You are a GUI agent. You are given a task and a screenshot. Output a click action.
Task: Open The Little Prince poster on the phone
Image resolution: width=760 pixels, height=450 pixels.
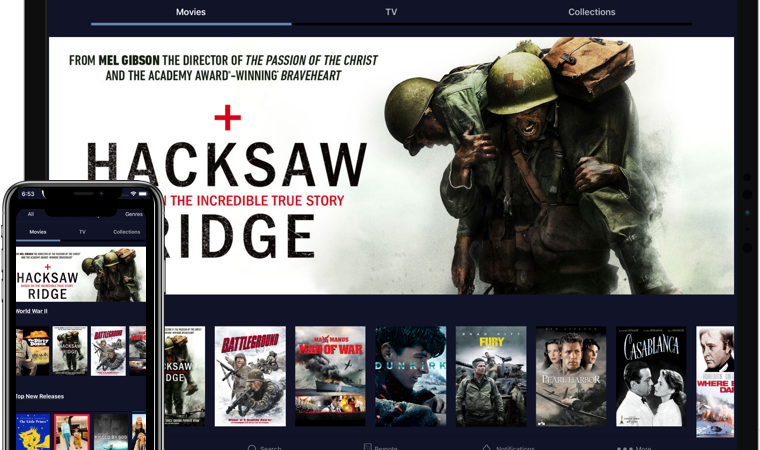(x=33, y=432)
